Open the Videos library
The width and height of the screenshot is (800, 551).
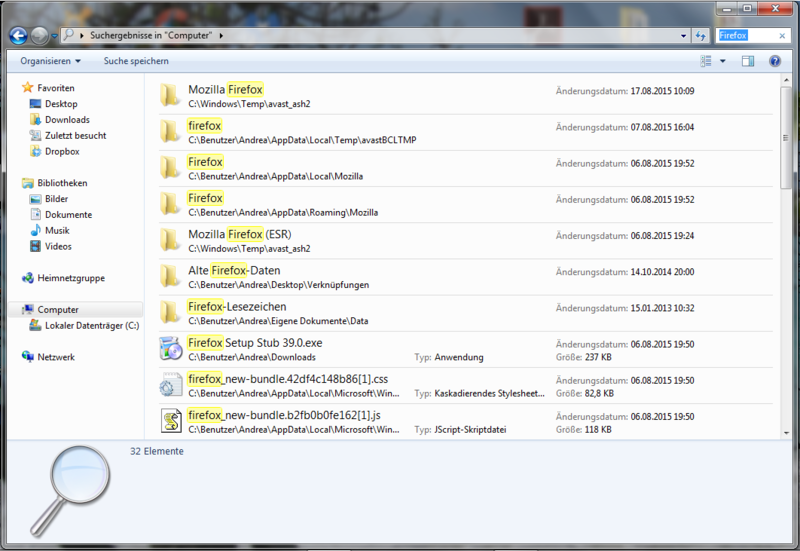pyautogui.click(x=58, y=246)
